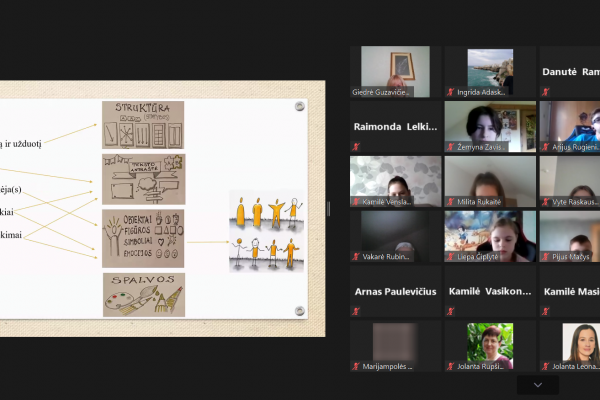Viewport: 600px width, 400px height.
Task: Click muted mic icon on Raimonda Lelki... tile
Action: (356, 147)
